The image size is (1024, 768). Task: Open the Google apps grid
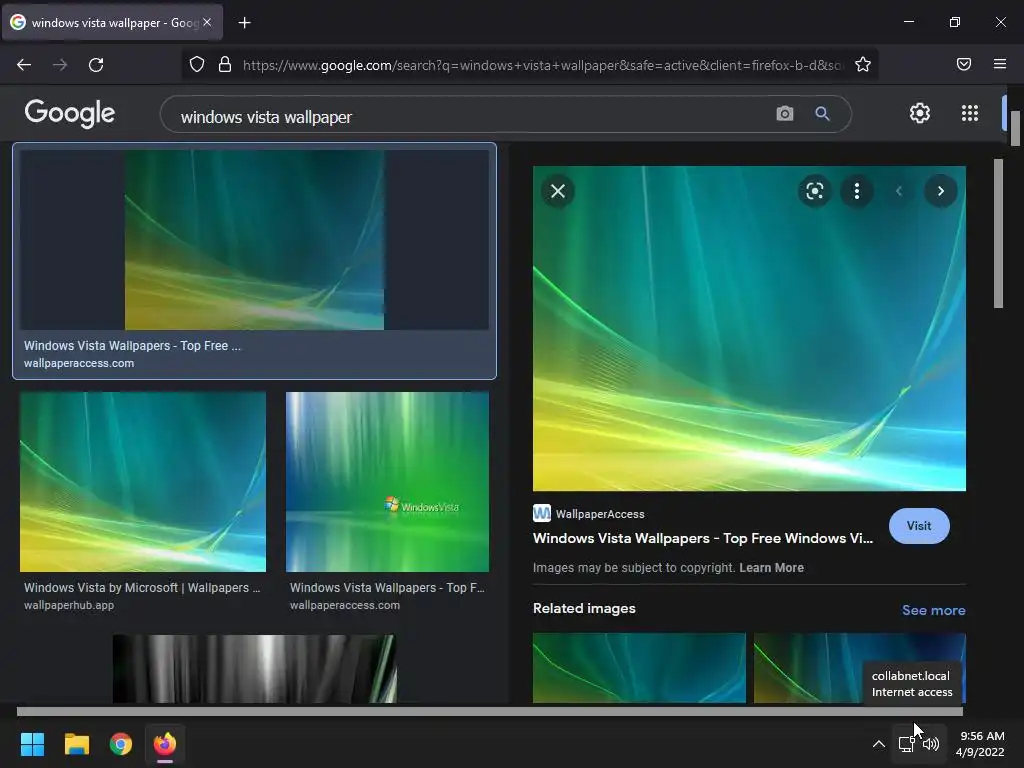click(x=970, y=113)
